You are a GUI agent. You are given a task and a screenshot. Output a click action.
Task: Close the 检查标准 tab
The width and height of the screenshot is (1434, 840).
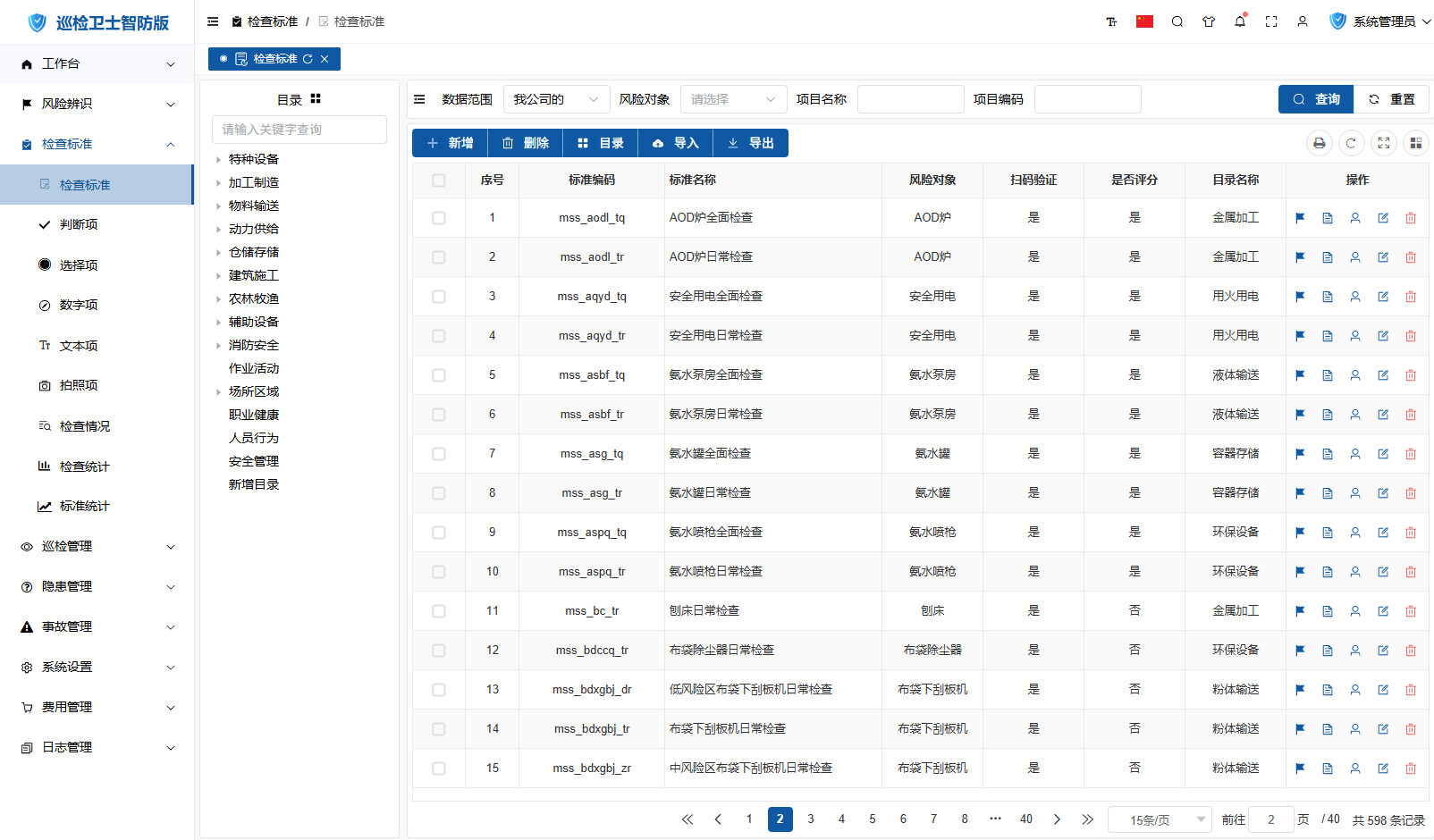click(325, 59)
